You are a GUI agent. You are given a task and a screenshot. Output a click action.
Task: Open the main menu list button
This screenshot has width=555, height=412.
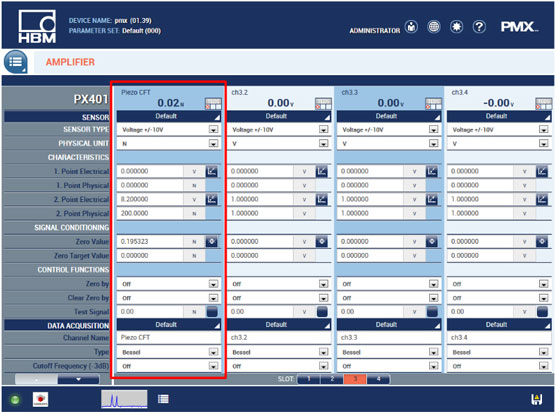(x=16, y=62)
